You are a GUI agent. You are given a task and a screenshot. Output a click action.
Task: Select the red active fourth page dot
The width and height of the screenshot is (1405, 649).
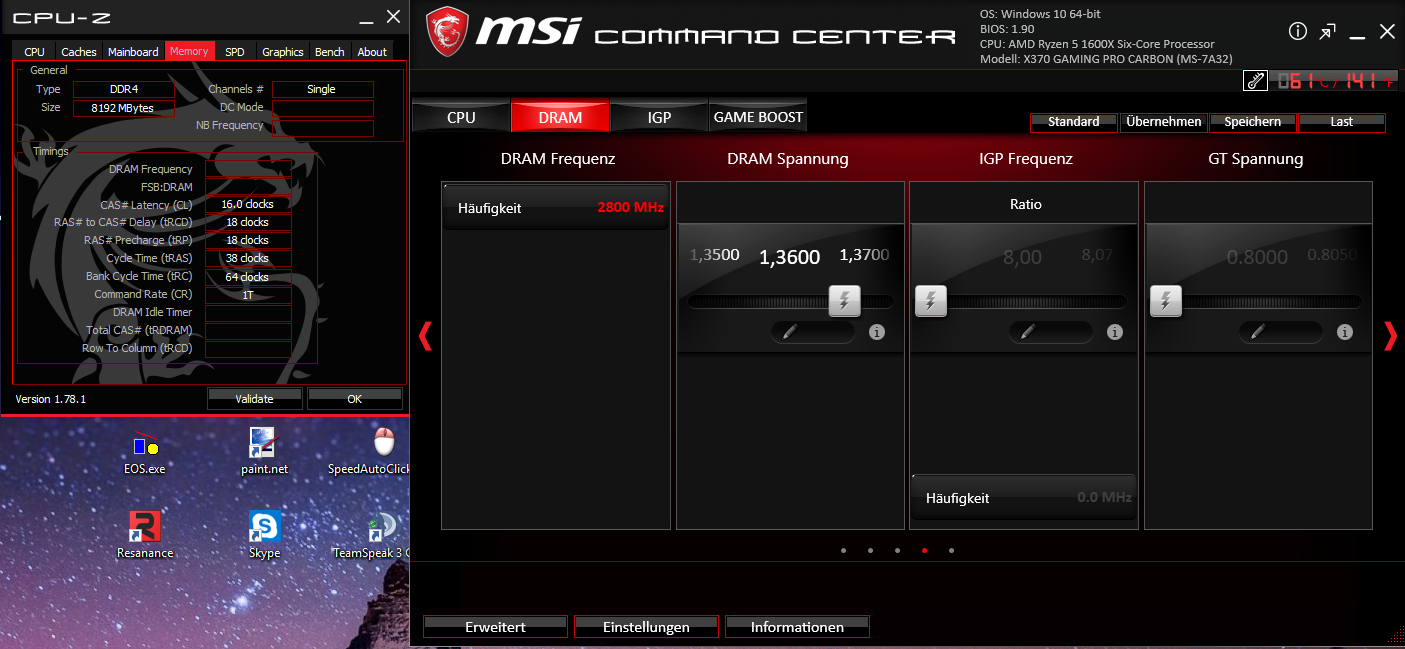coord(924,550)
